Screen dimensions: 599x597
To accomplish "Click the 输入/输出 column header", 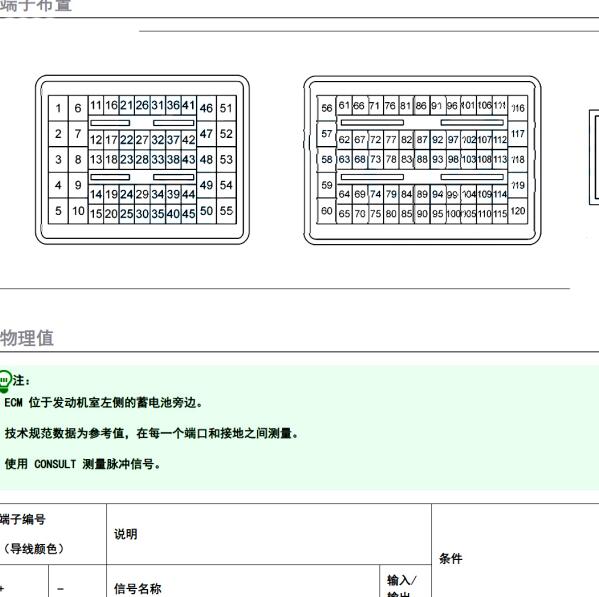I will point(401,587).
